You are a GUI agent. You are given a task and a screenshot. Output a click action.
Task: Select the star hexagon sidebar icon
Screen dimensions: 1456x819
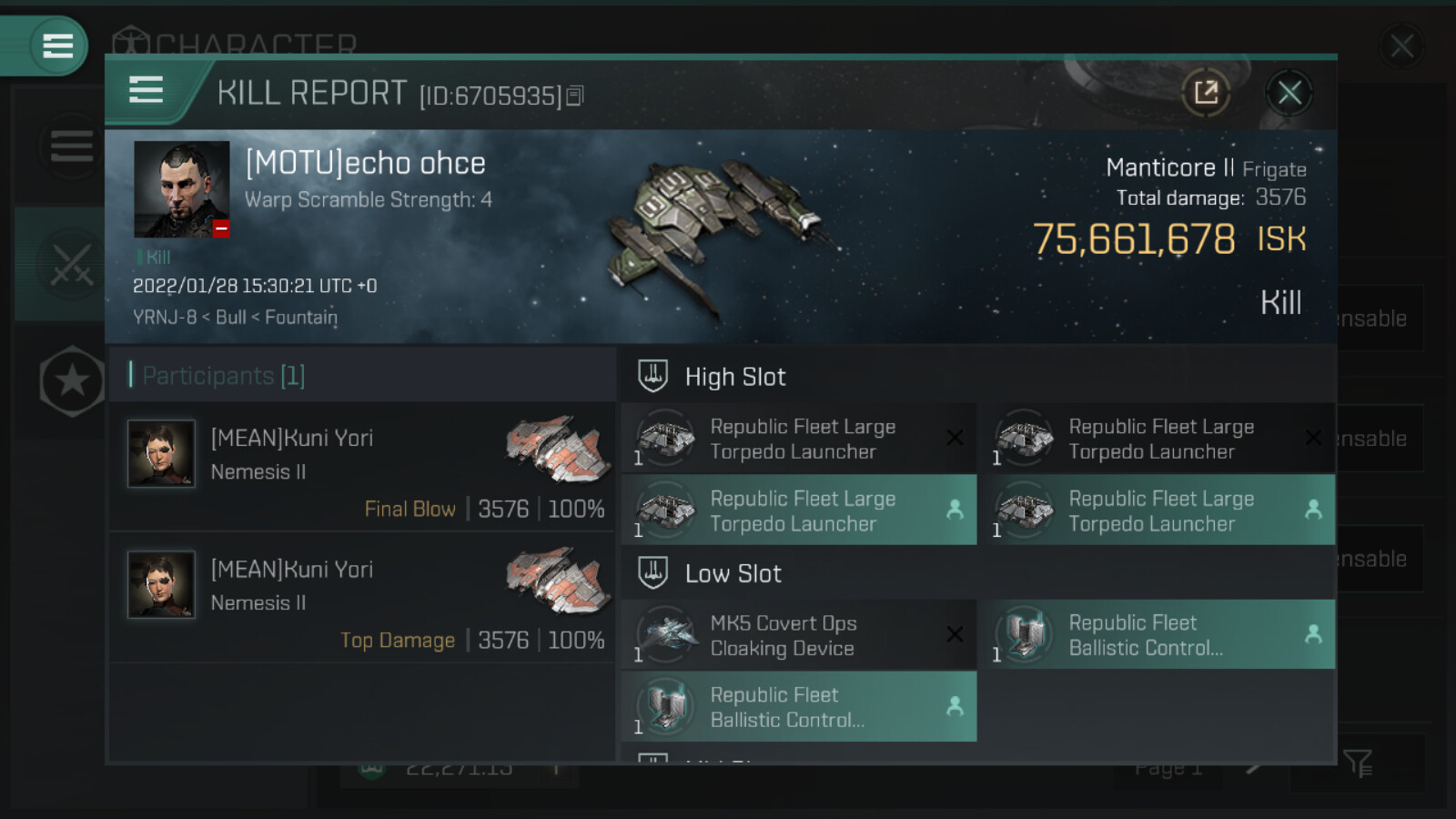coord(73,381)
